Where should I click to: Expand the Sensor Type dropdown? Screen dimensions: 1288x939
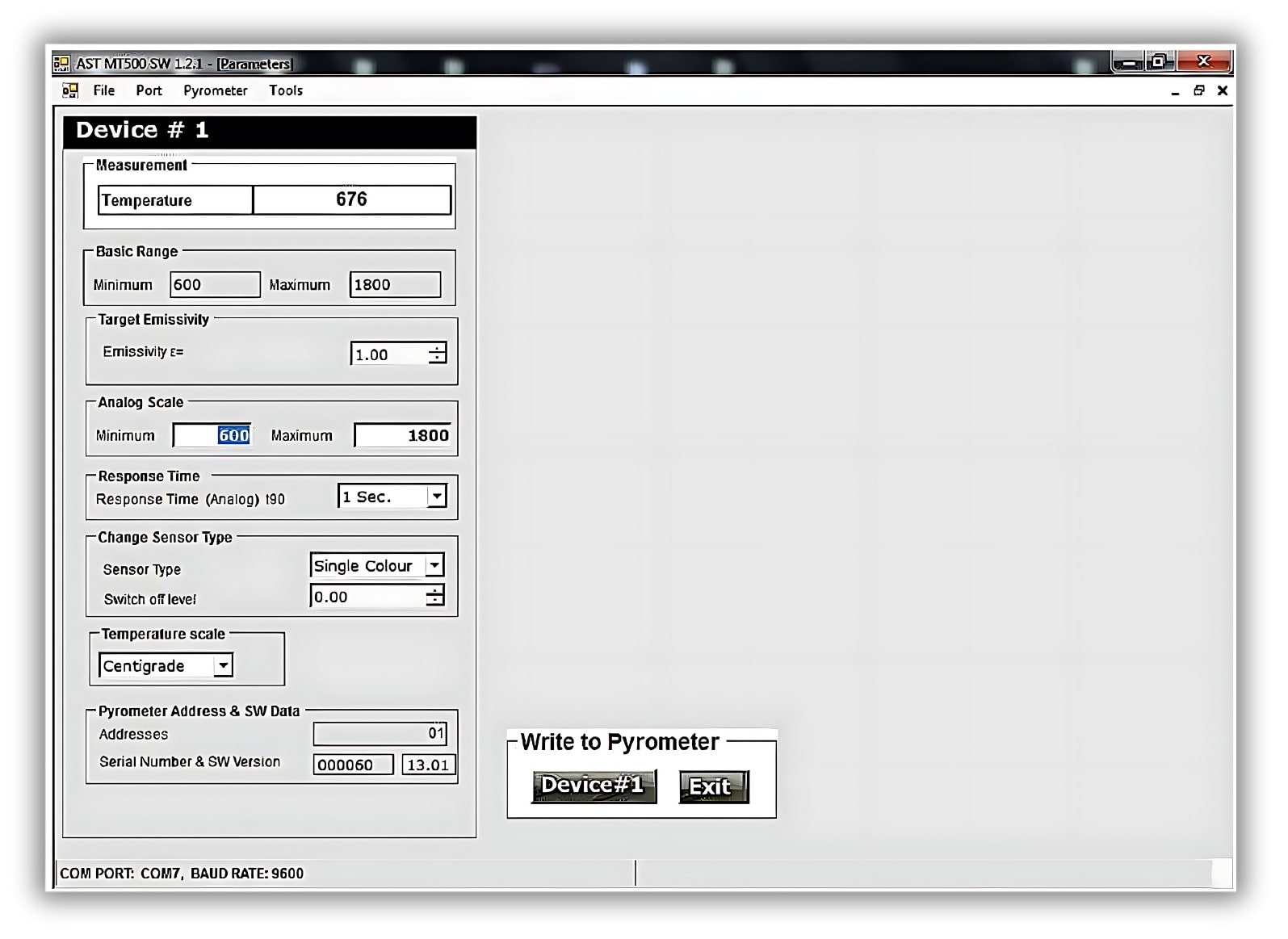click(434, 565)
